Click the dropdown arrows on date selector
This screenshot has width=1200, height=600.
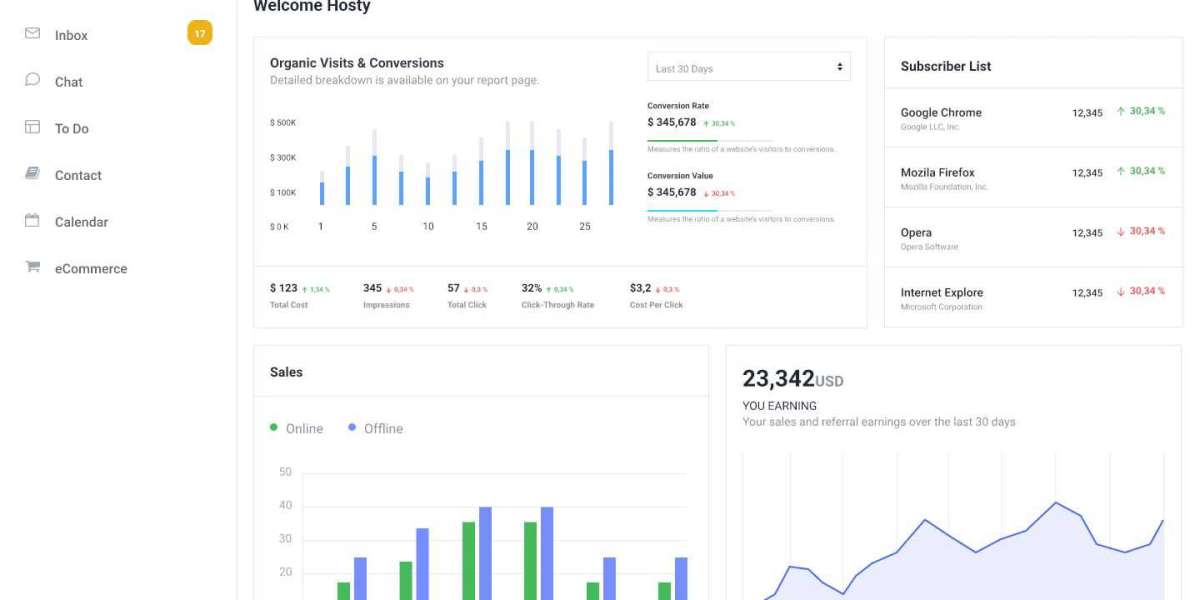tap(839, 68)
